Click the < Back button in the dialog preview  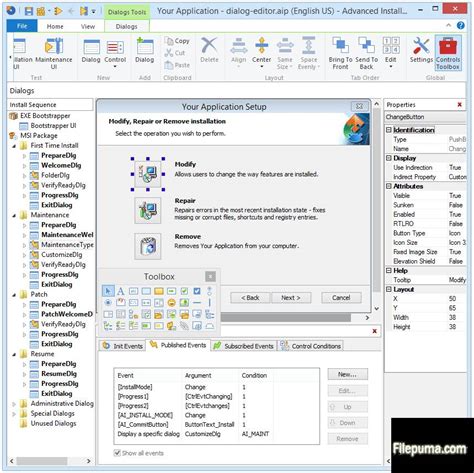(250, 298)
